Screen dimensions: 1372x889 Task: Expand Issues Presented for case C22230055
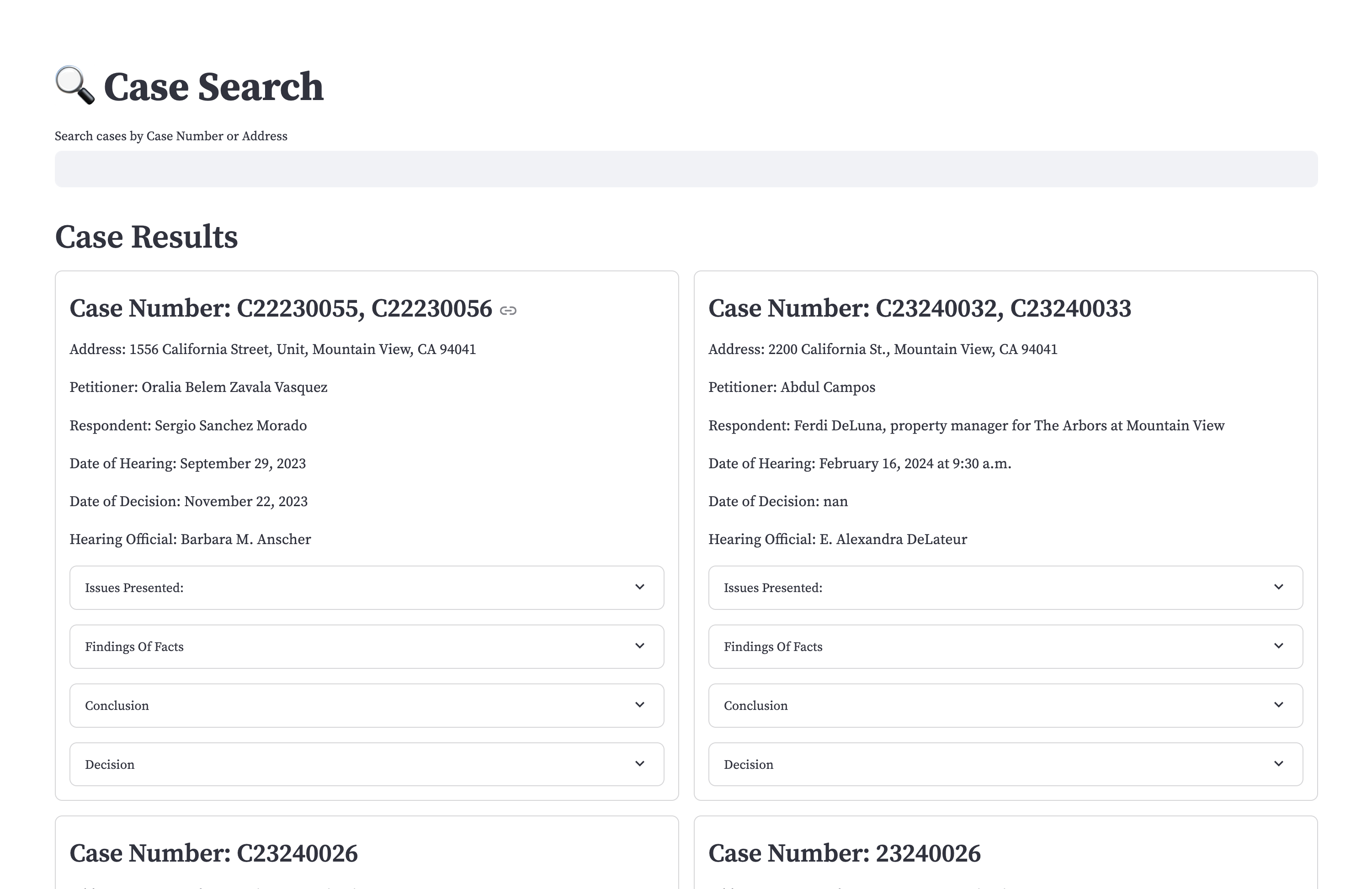[x=366, y=587]
